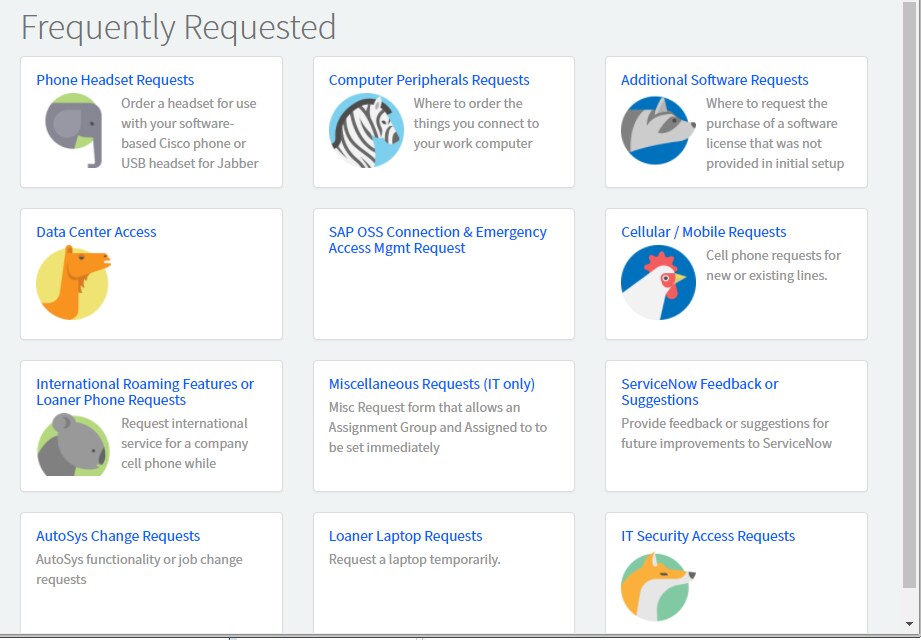
Task: Open ServiceNow Feedback or Suggestions link
Action: [x=700, y=392]
